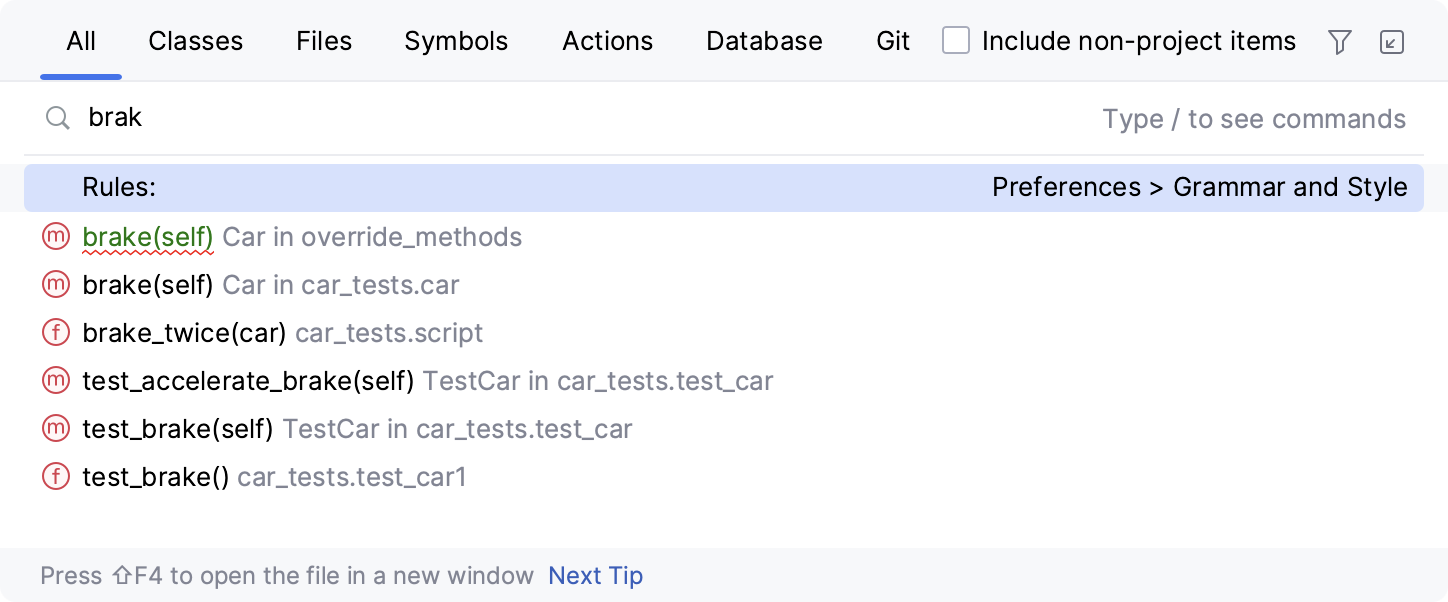Click function icon beside test_brake()
This screenshot has width=1448, height=602.
[x=55, y=477]
